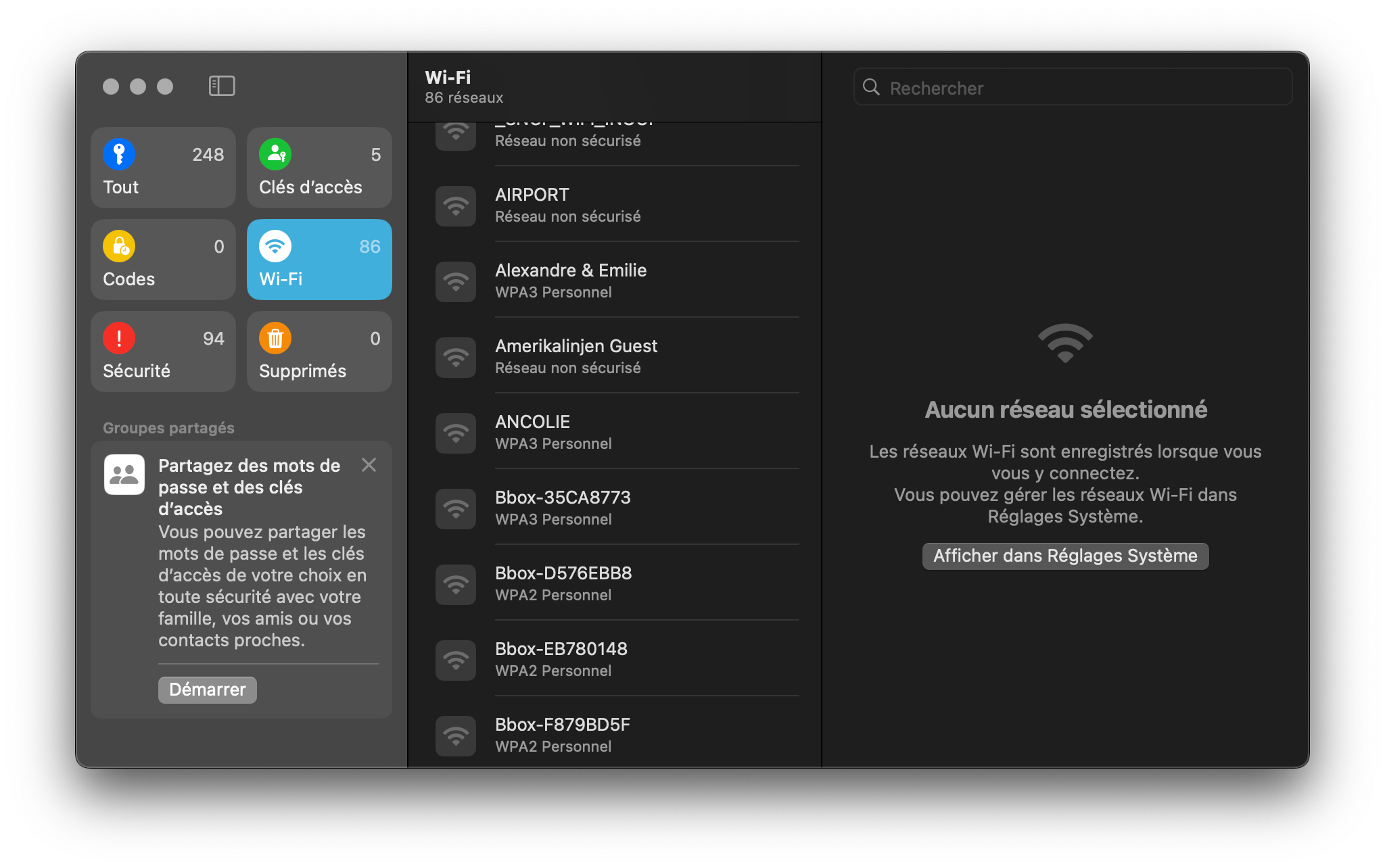Click the 248 count on Tout tile

[x=208, y=155]
